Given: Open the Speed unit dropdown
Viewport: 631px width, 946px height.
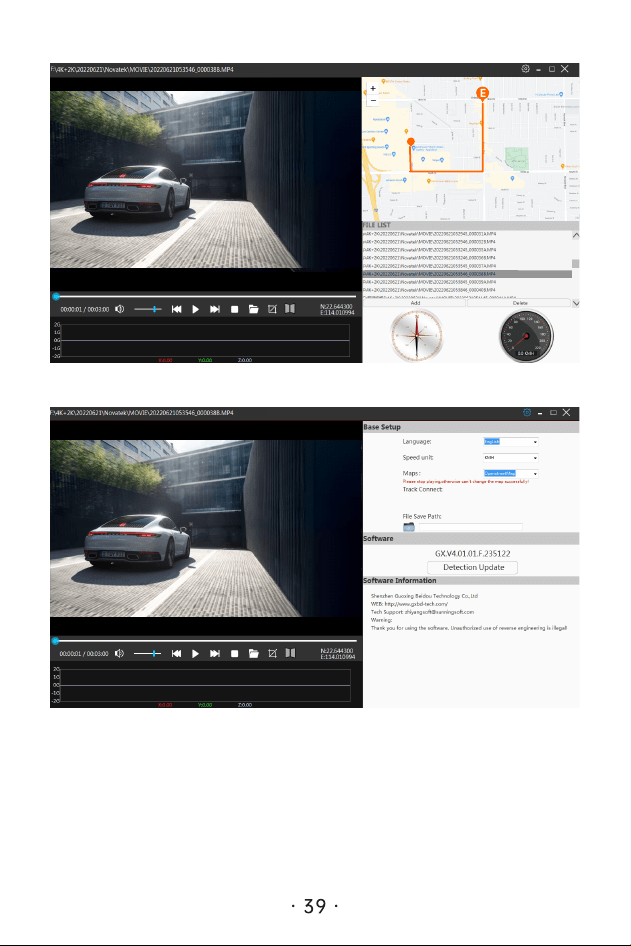Looking at the screenshot, I should tap(510, 458).
